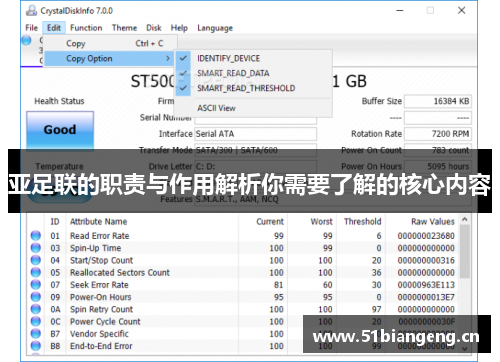Select the Power-On Hours attribute text
Image resolution: width=500 pixels, height=362 pixels.
pos(101,297)
